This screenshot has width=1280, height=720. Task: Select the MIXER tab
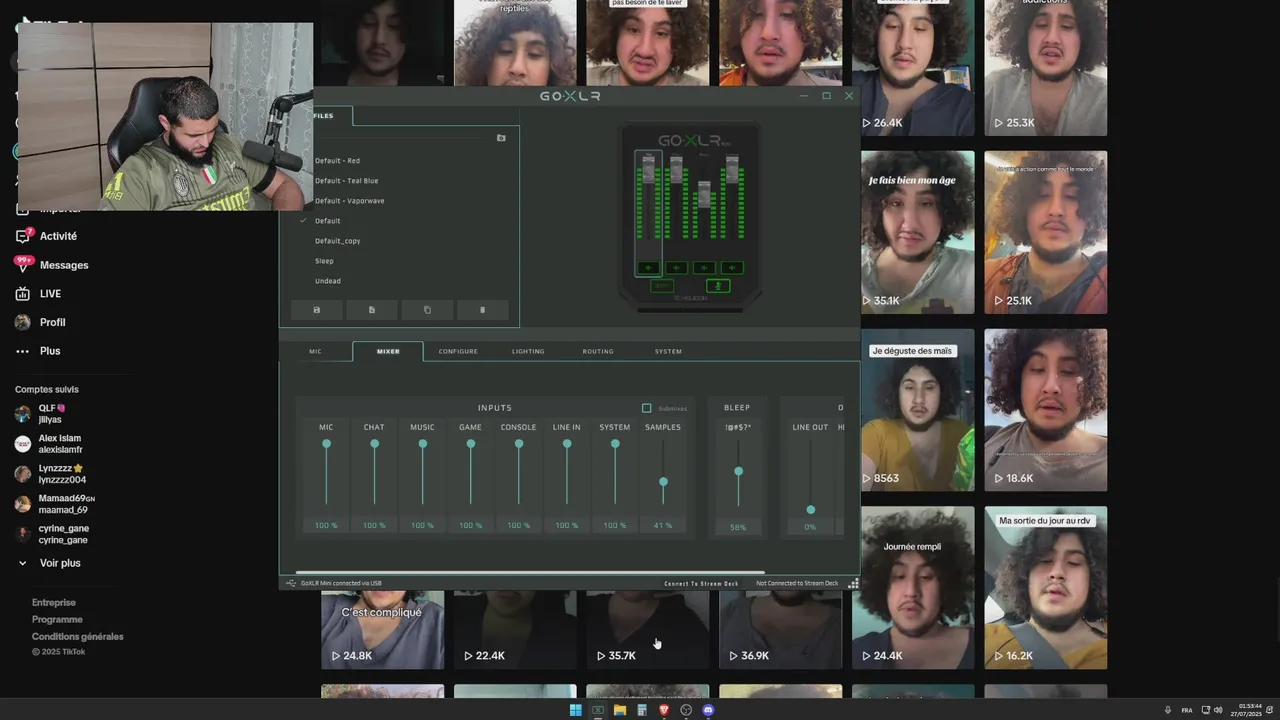[388, 351]
